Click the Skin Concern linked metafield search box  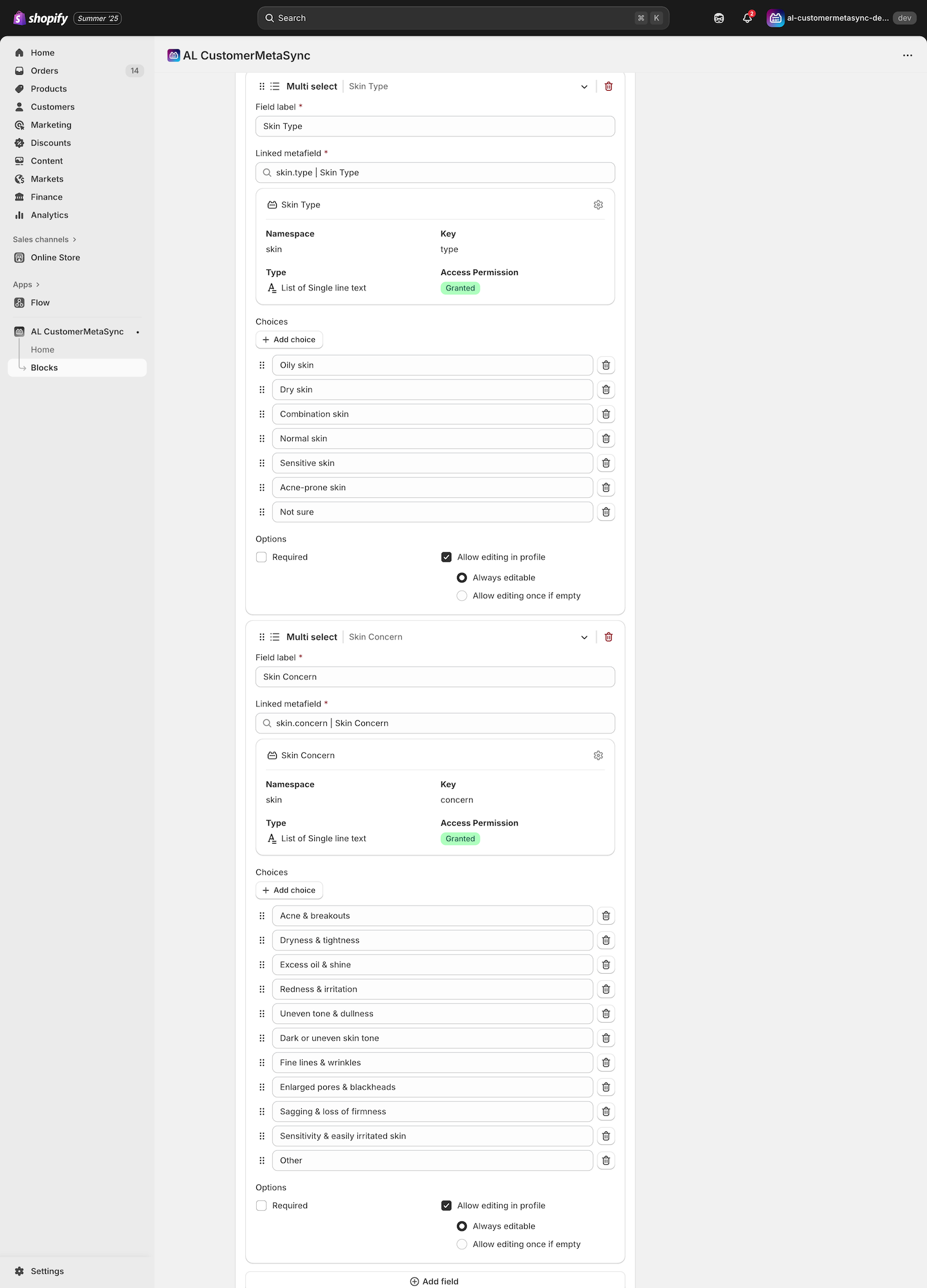pyautogui.click(x=435, y=723)
